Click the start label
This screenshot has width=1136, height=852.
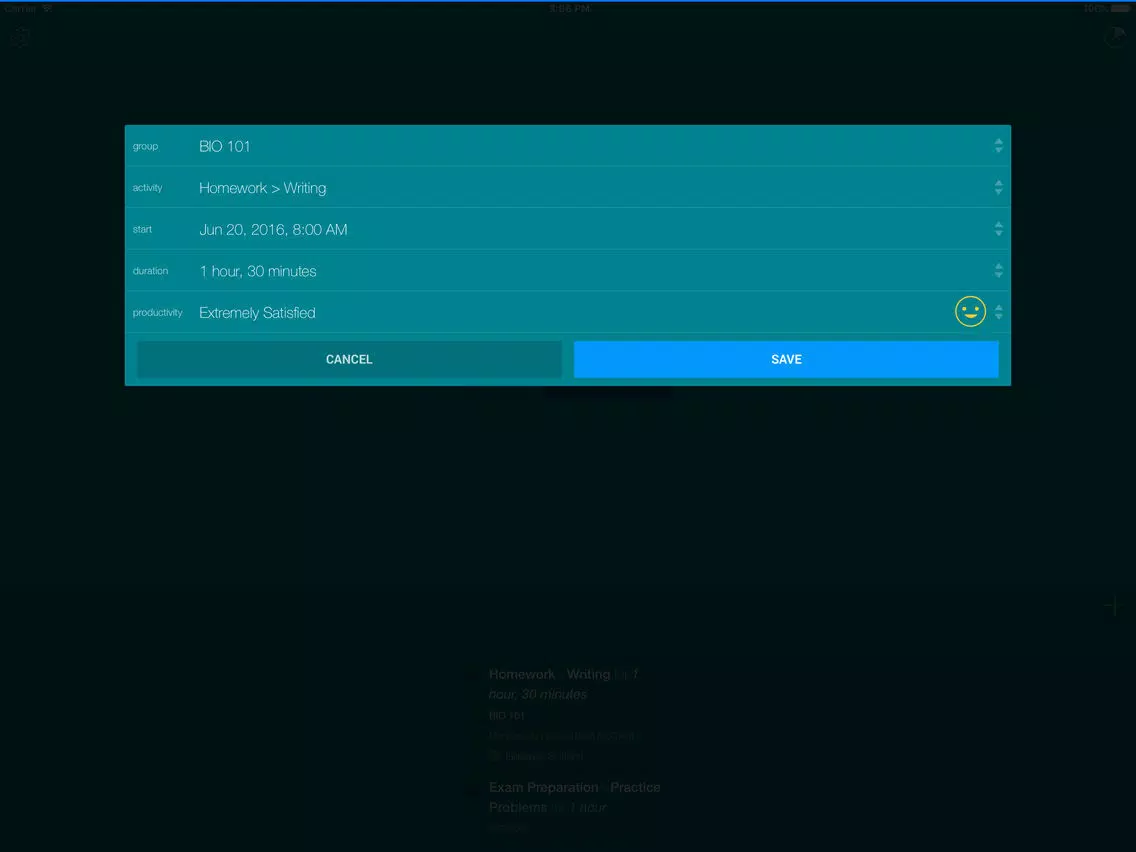(x=142, y=229)
